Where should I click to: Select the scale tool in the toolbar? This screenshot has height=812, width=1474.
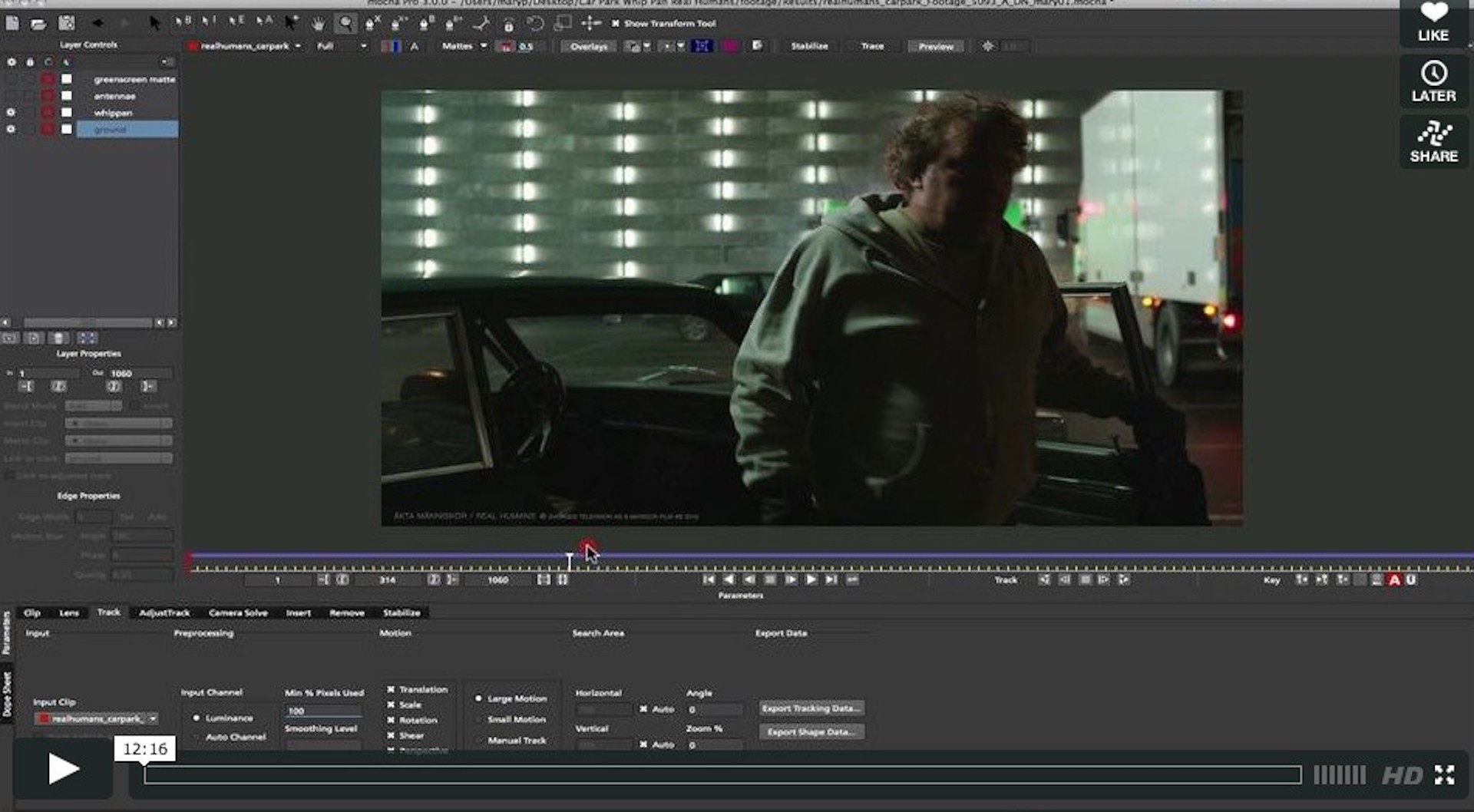coord(562,24)
